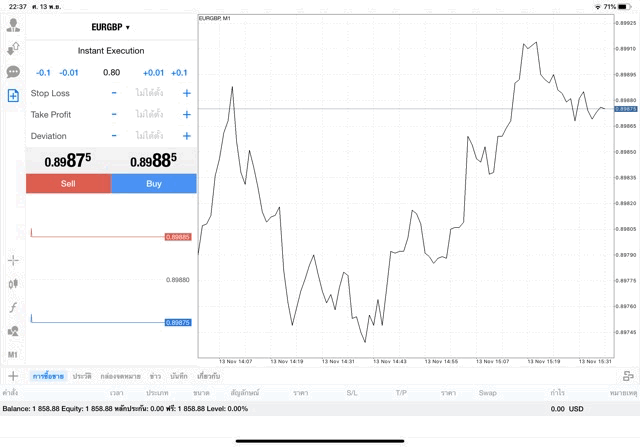Viewport: 640px width, 447px height.
Task: Increase Deviation with plus button
Action: [186, 136]
